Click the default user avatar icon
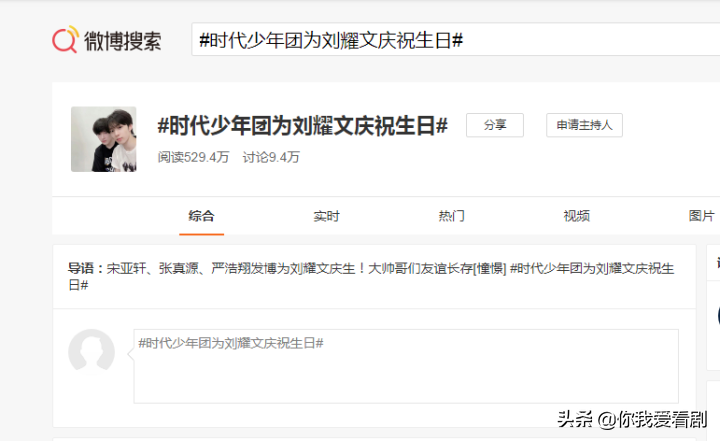This screenshot has width=720, height=441. pos(91,351)
